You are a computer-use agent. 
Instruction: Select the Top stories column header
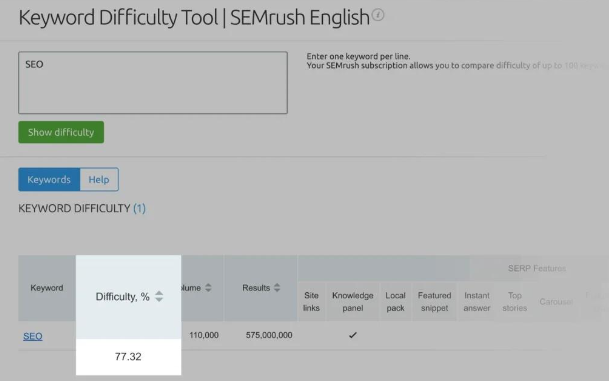(x=515, y=302)
